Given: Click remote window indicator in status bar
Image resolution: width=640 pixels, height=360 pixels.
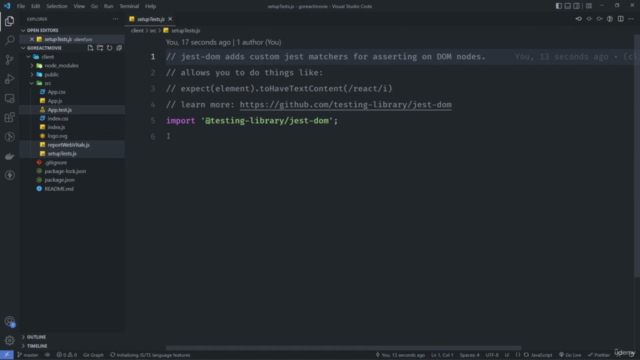Looking at the screenshot, I should (7, 355).
